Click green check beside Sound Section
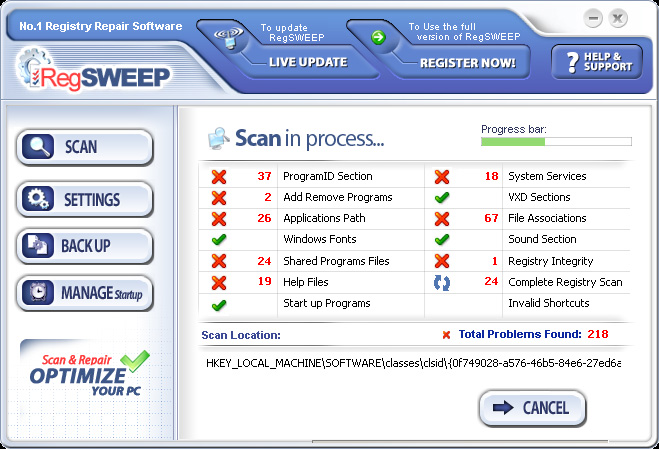This screenshot has height=449, width=659. point(442,240)
